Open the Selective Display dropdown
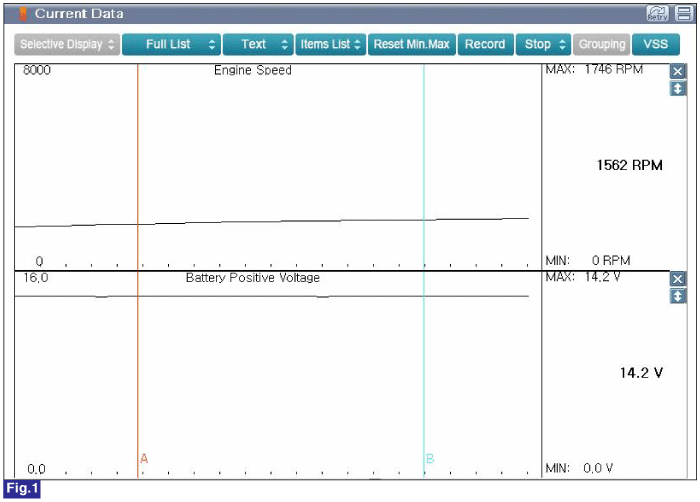Screen dimensions: 700x502 (67, 44)
